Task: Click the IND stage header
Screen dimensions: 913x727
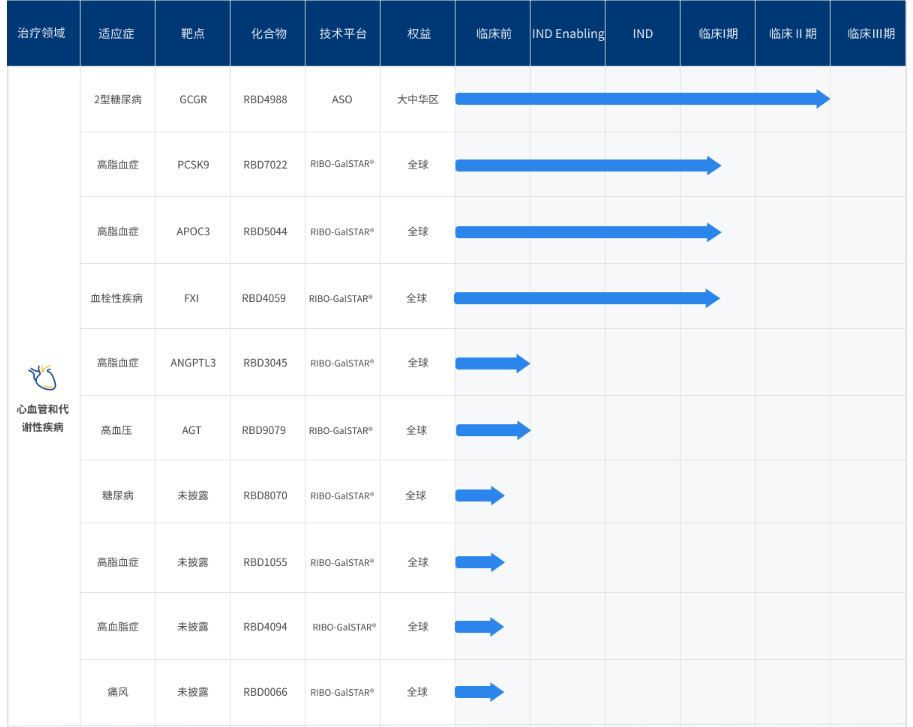Action: click(643, 34)
